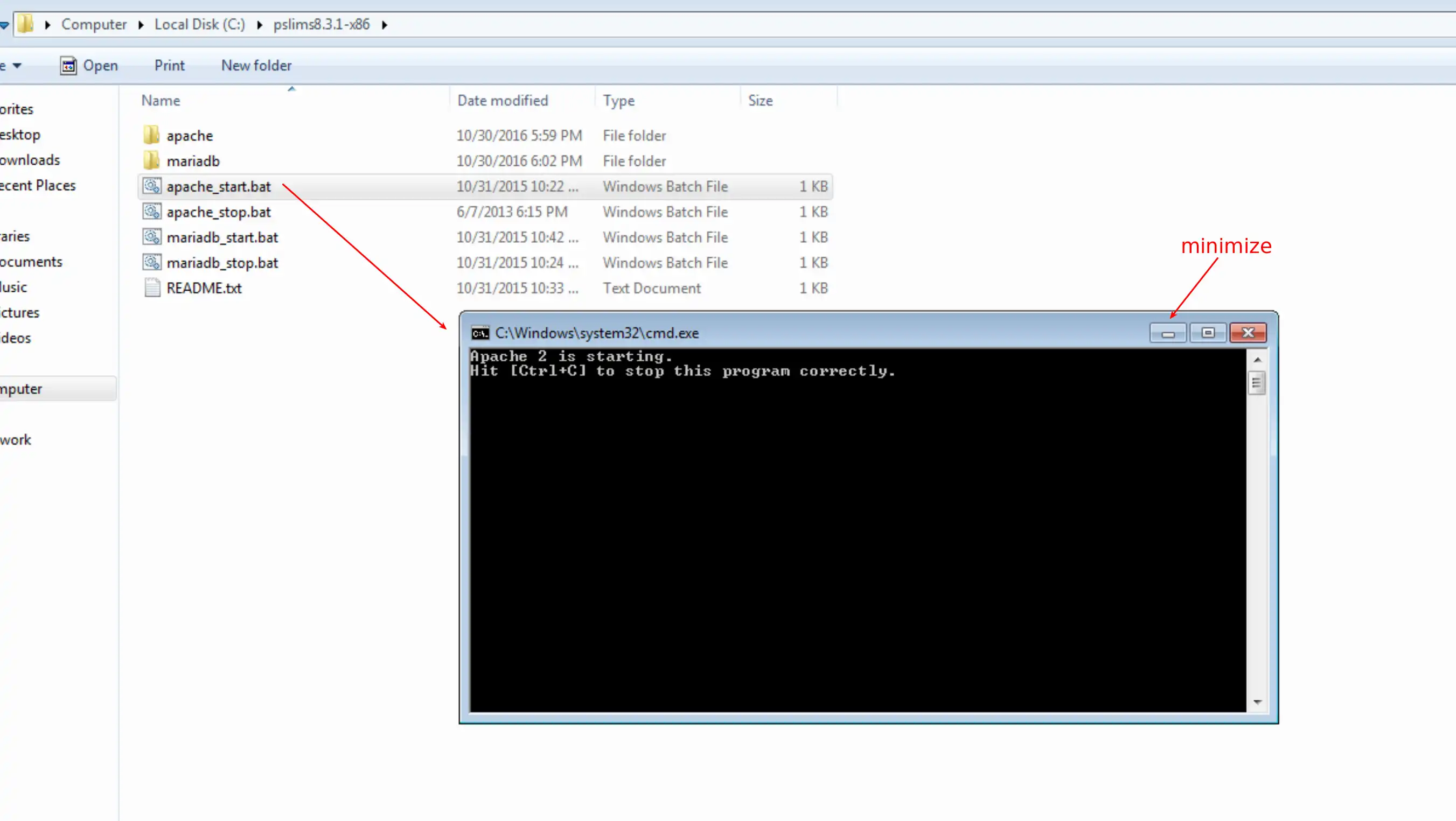The image size is (1456, 821).
Task: Click the Print toolbar button
Action: [x=169, y=65]
